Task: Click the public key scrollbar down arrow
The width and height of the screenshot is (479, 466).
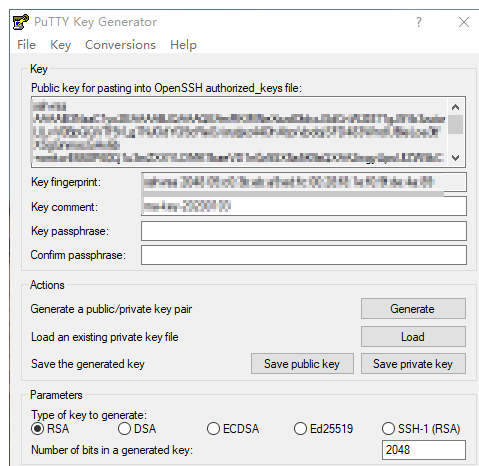Action: click(x=455, y=157)
